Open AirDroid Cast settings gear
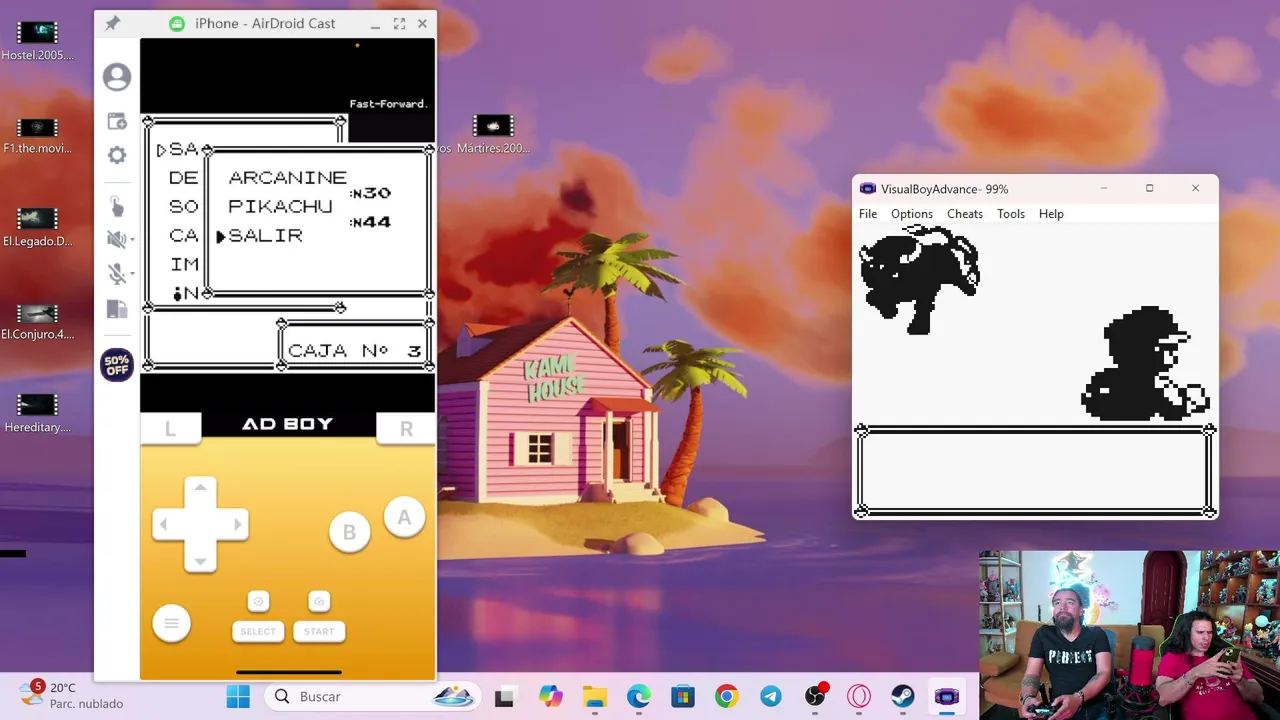Viewport: 1280px width, 720px height. click(x=117, y=155)
